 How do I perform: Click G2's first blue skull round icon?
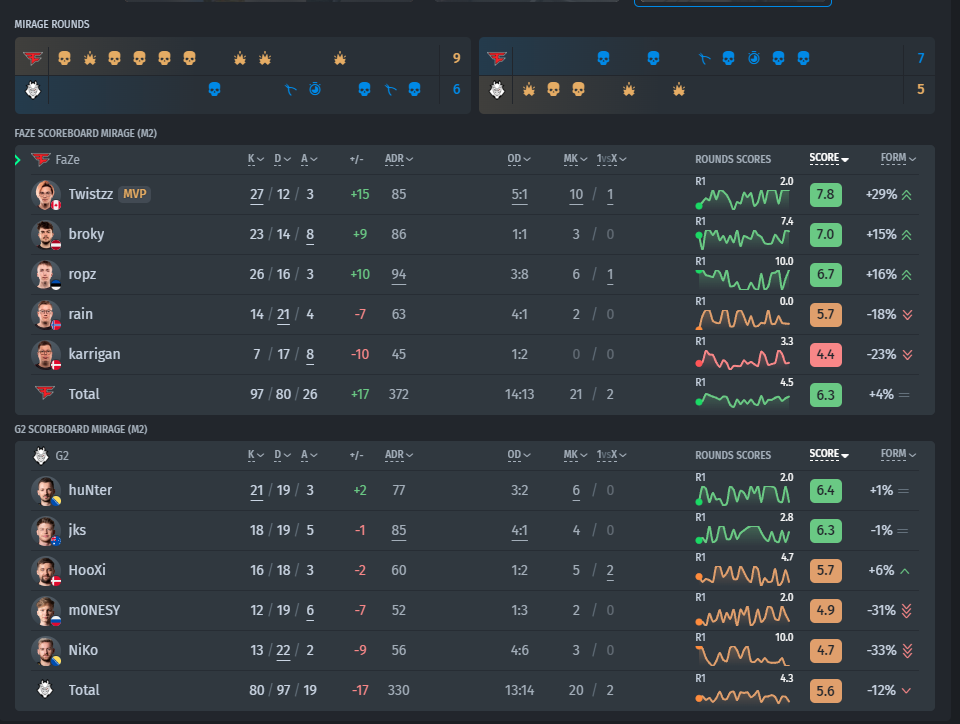pos(214,89)
